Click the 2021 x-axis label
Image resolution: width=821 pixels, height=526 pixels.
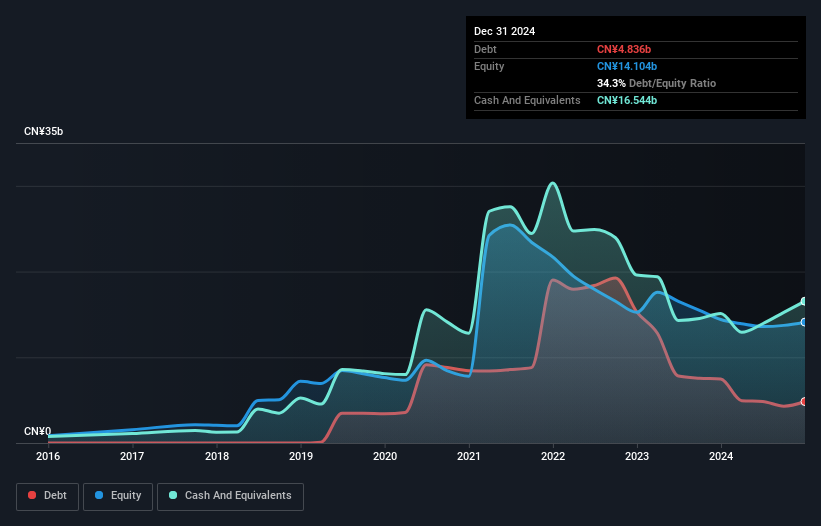tap(469, 456)
